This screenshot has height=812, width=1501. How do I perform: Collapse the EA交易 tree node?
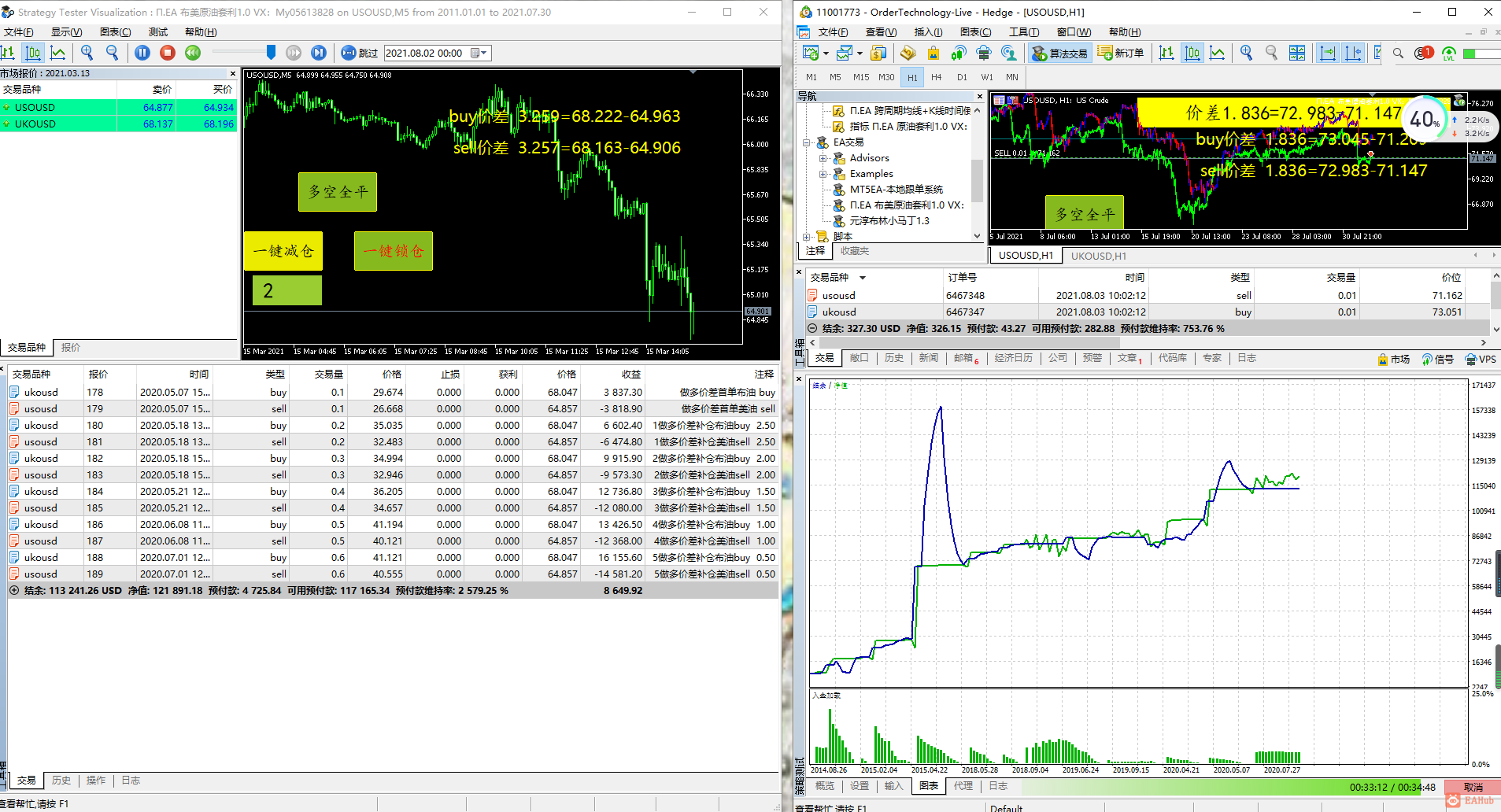click(x=807, y=142)
